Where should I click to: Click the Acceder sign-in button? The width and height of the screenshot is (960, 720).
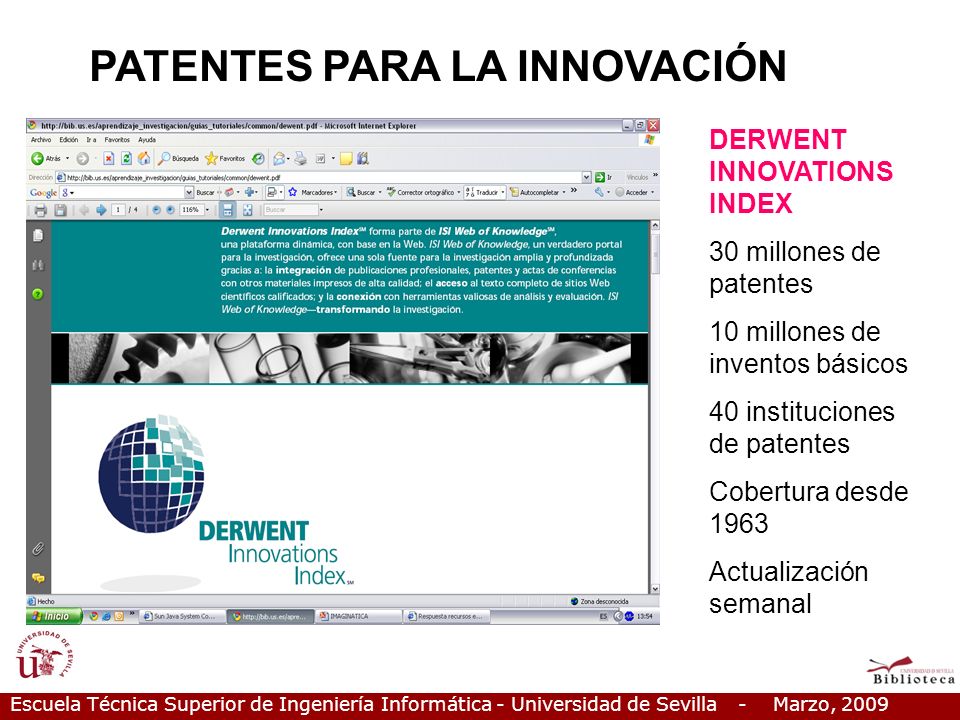[634, 192]
